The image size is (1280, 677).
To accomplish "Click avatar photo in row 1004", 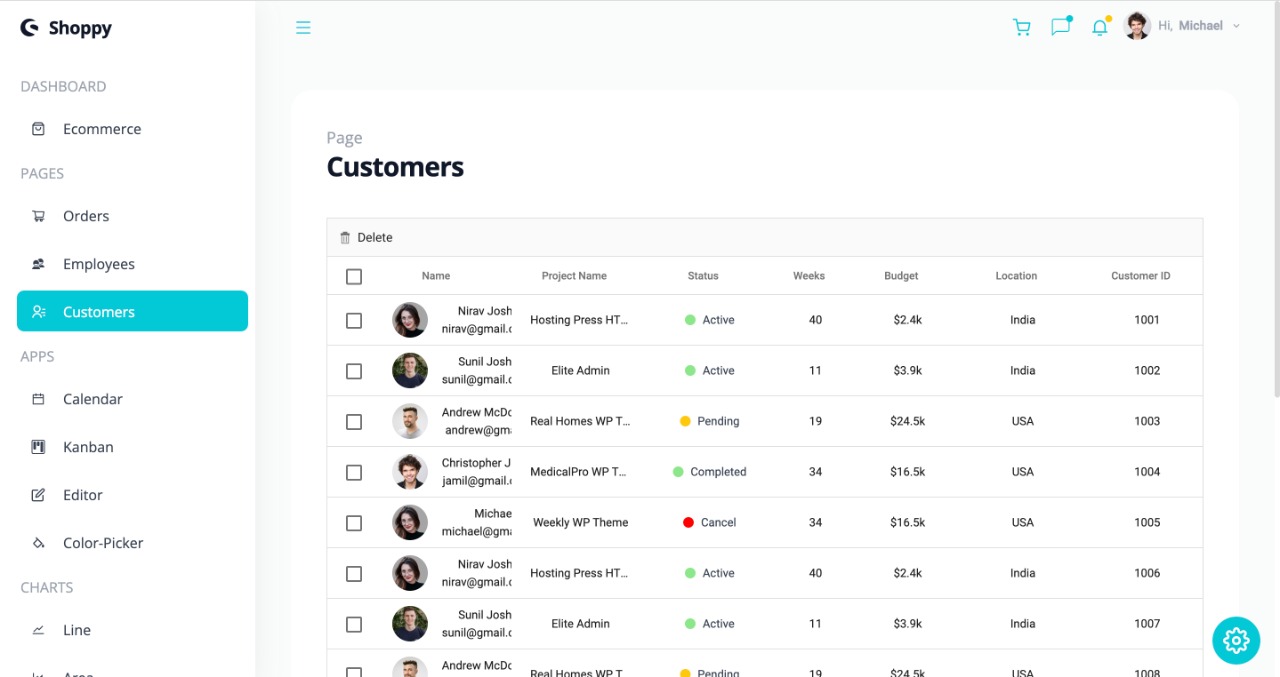I will (410, 472).
